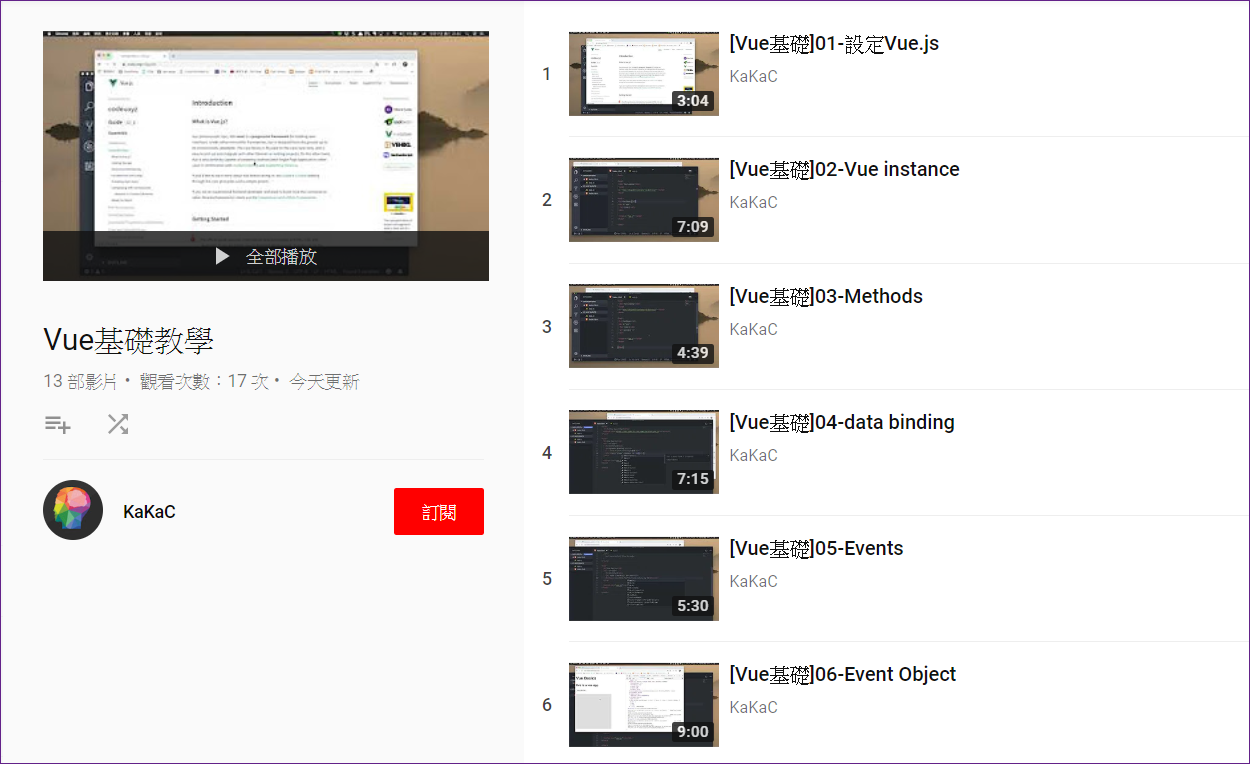1250x764 pixels.
Task: Click the play triangle icon on the playlist cover
Action: 222,256
